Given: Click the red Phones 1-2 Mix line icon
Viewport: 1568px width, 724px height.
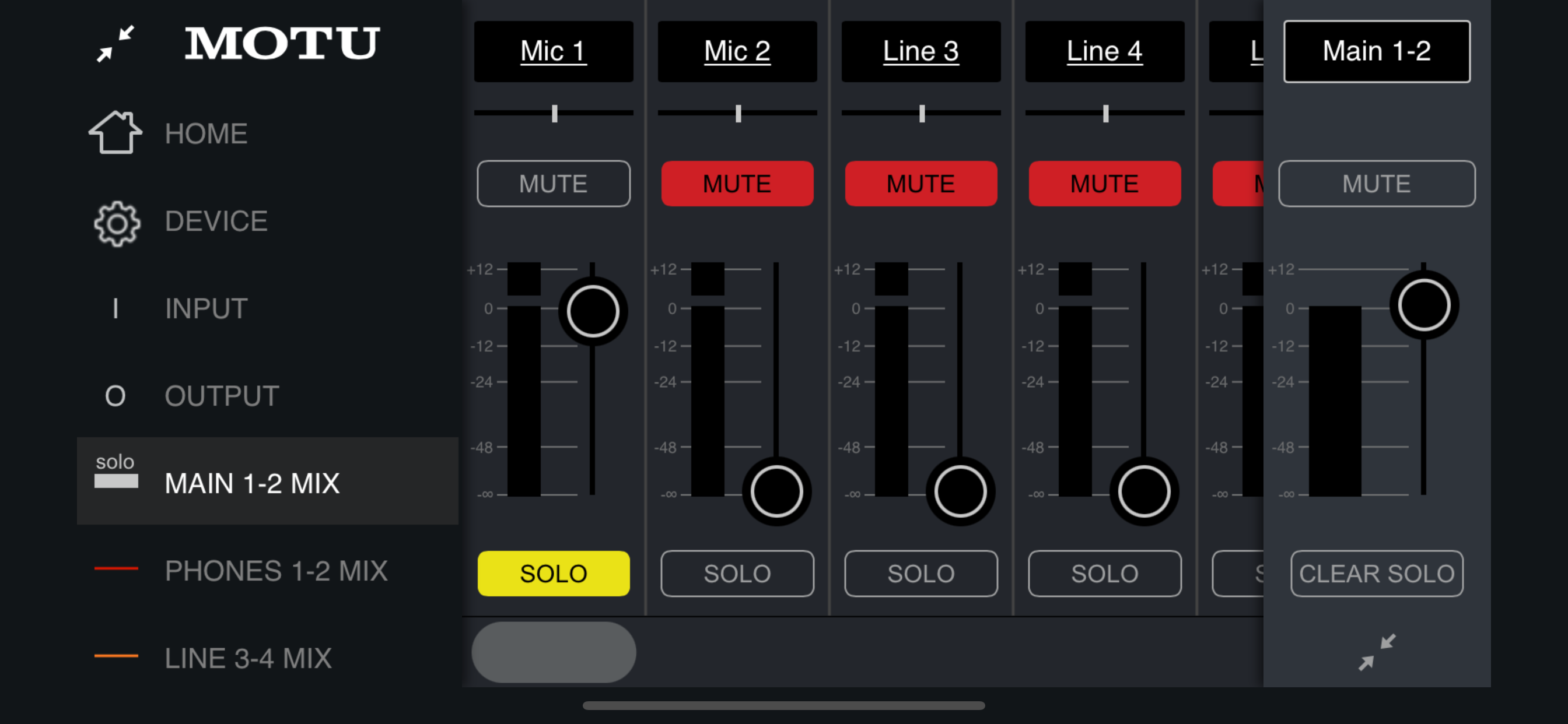Looking at the screenshot, I should [116, 569].
